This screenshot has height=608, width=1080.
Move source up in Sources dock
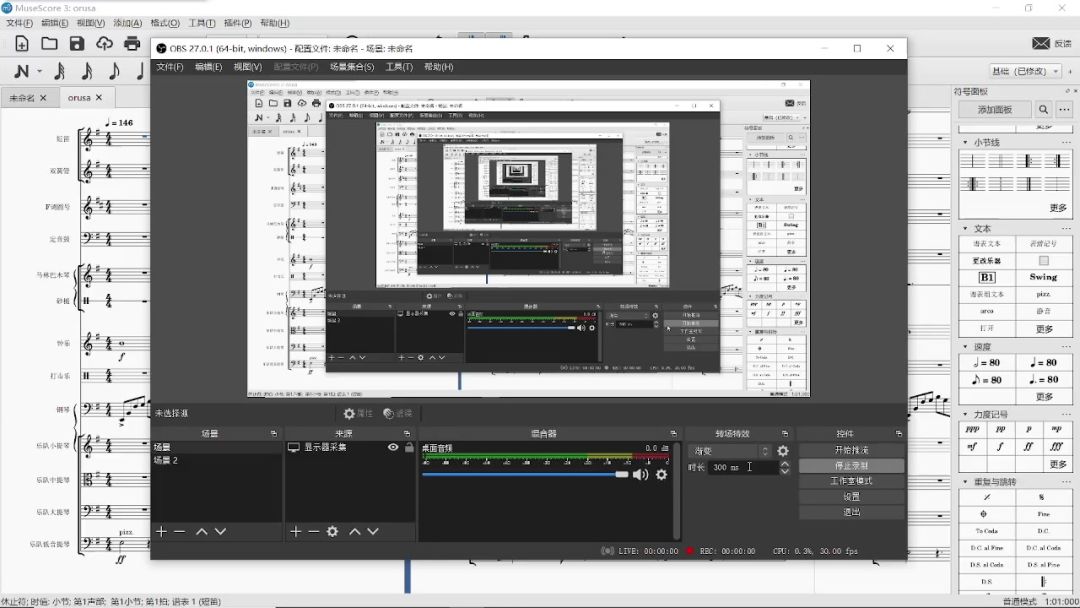pos(355,532)
